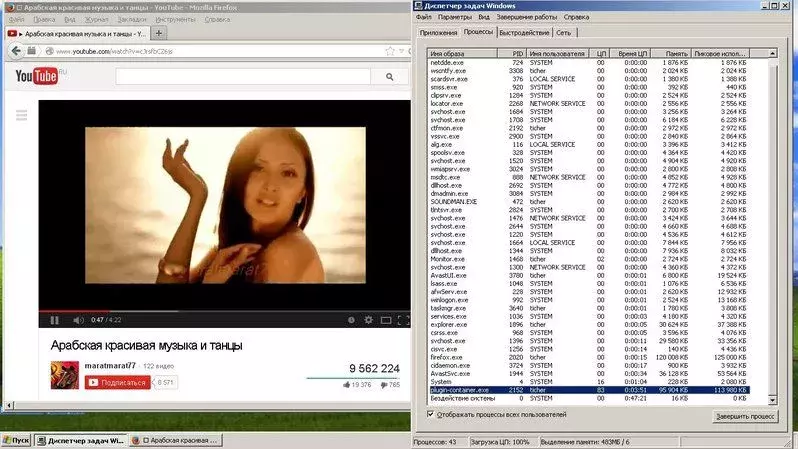Screen dimensions: 798x449
Task: Select netdde.exe process row
Action: coord(589,63)
